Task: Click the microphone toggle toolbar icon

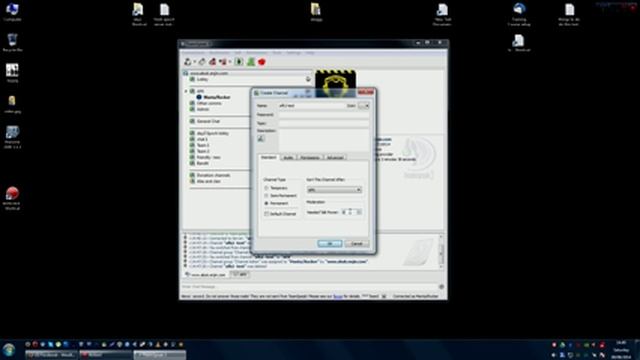Action: click(x=239, y=62)
